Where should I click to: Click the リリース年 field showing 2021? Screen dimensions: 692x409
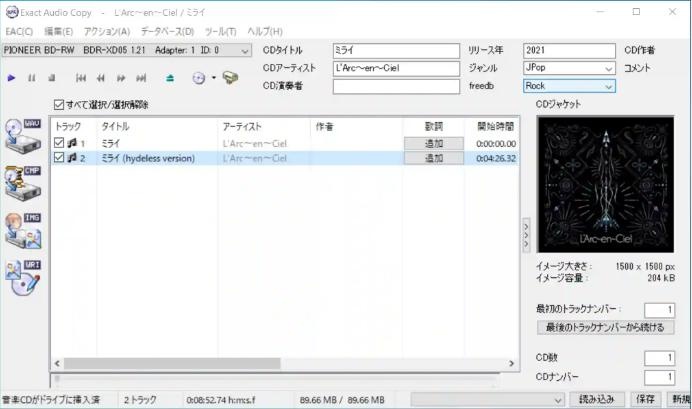coord(569,50)
